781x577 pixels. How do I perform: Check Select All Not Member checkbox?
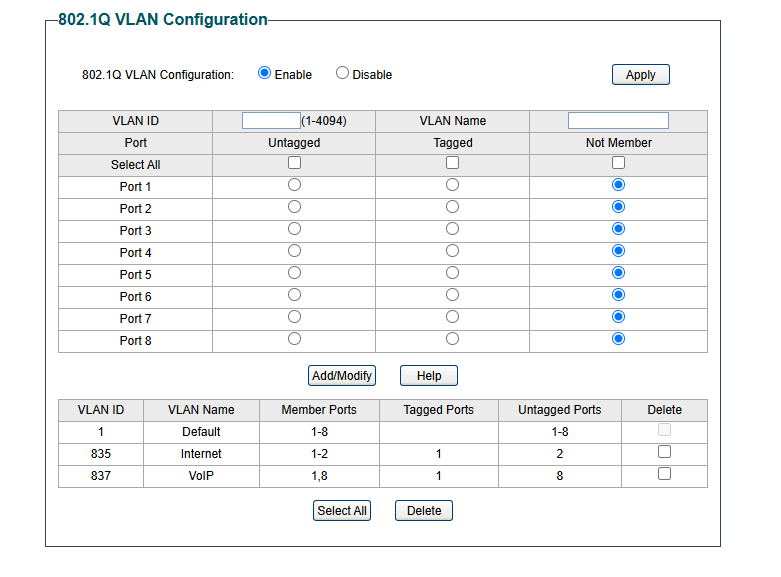tap(618, 163)
